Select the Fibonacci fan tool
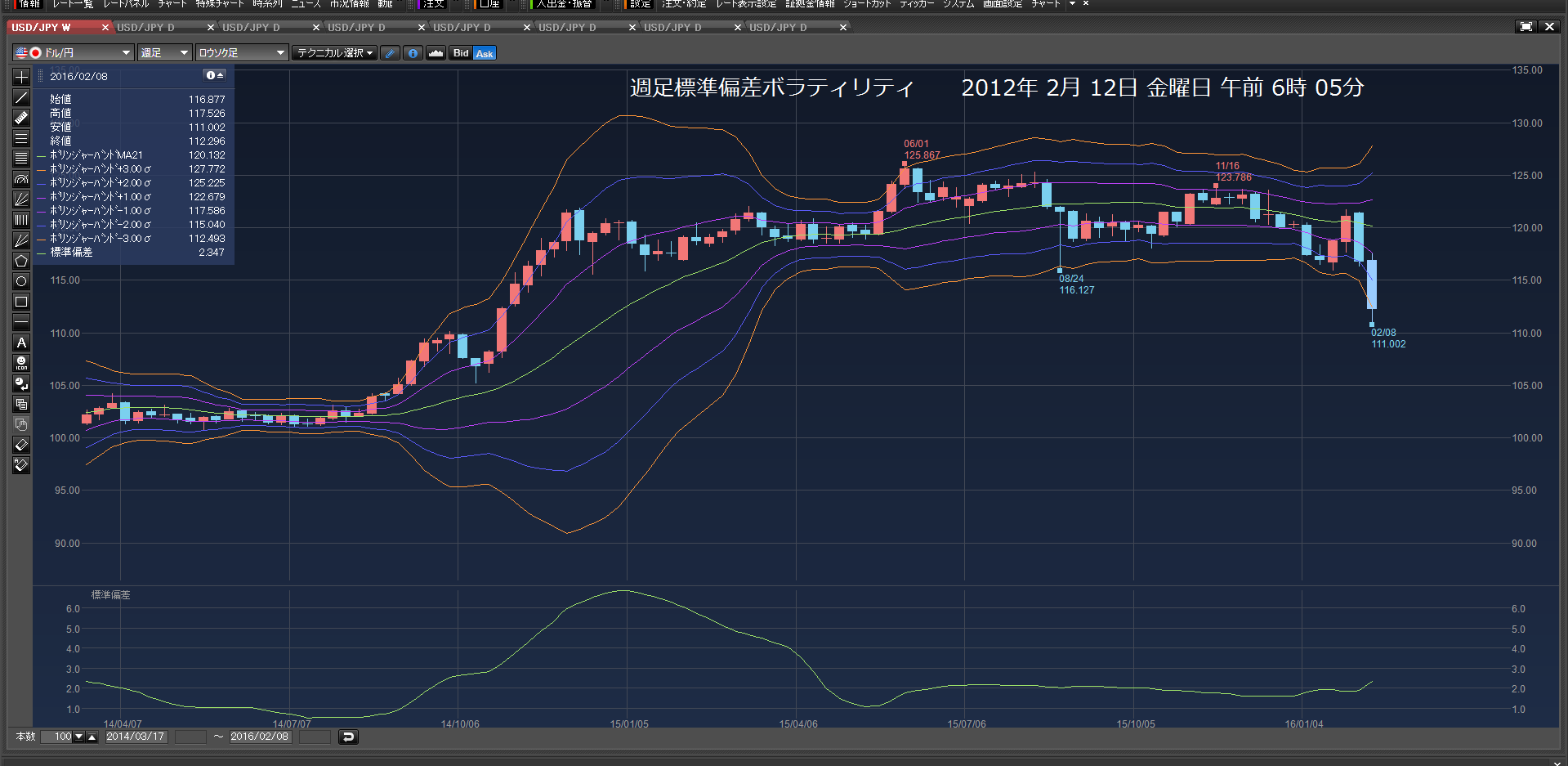 pyautogui.click(x=21, y=199)
